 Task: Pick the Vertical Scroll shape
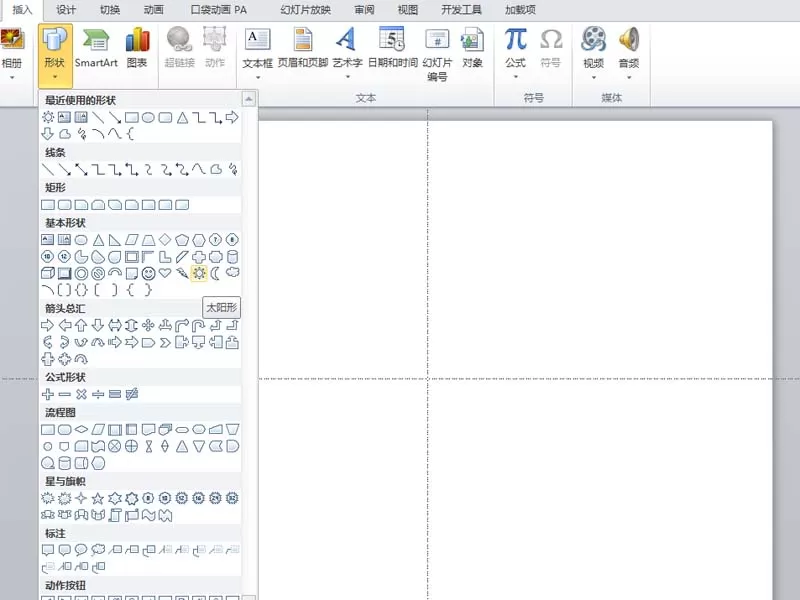tap(115, 515)
